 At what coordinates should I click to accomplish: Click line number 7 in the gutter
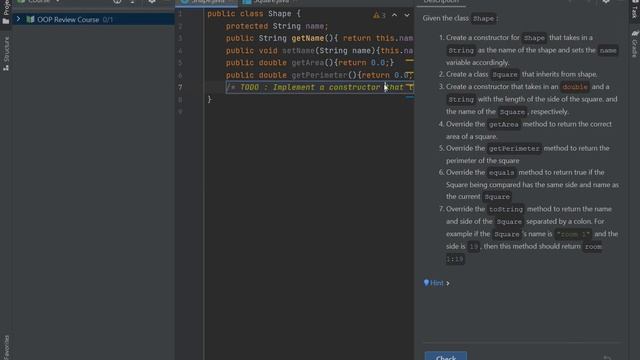pos(180,87)
